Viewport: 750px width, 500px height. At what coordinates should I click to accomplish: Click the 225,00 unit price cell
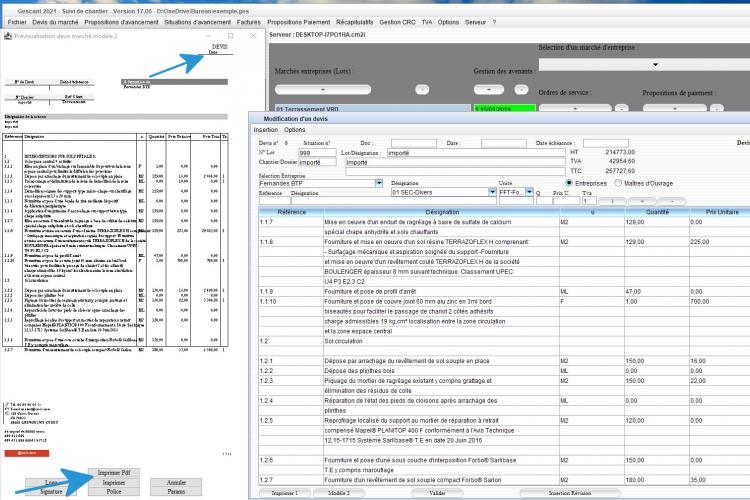coord(719,242)
